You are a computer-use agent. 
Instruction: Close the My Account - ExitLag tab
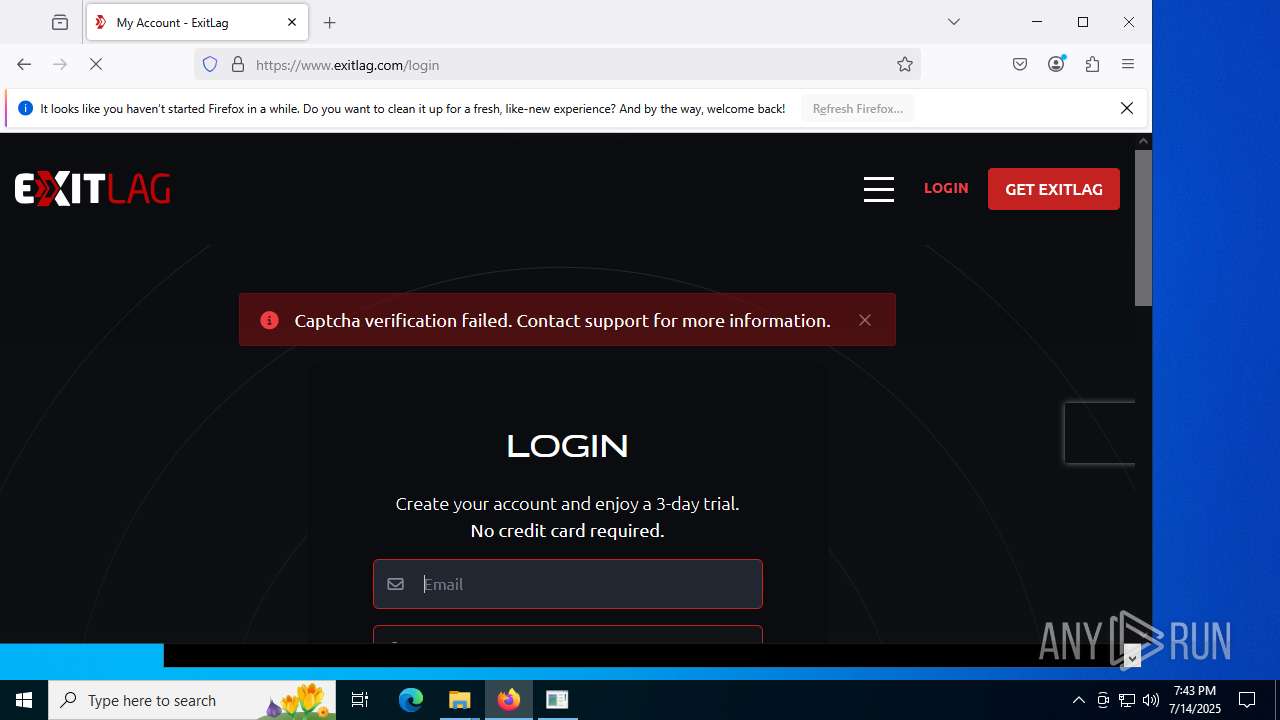[x=292, y=22]
